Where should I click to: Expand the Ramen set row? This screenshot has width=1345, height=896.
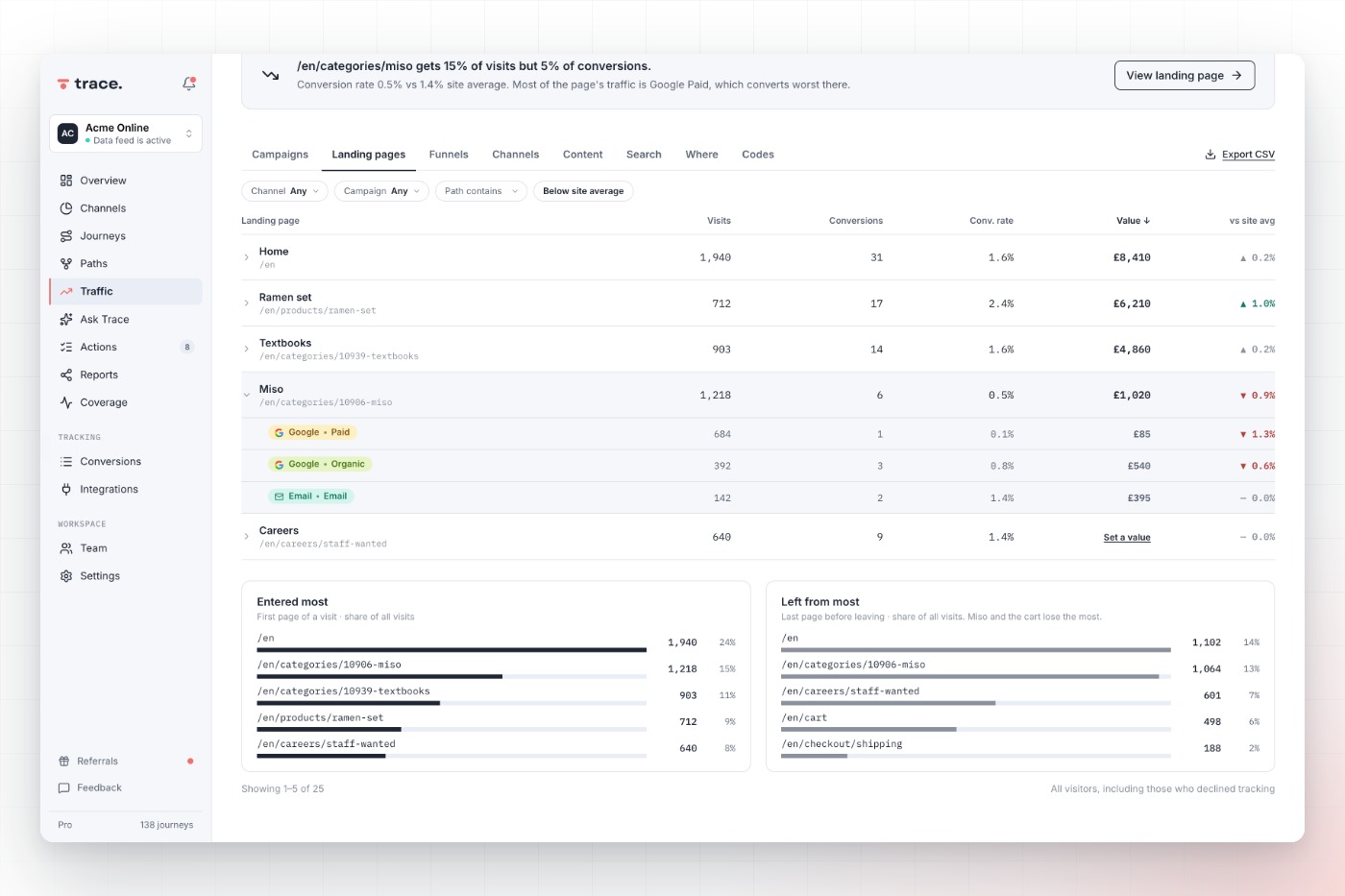point(247,303)
